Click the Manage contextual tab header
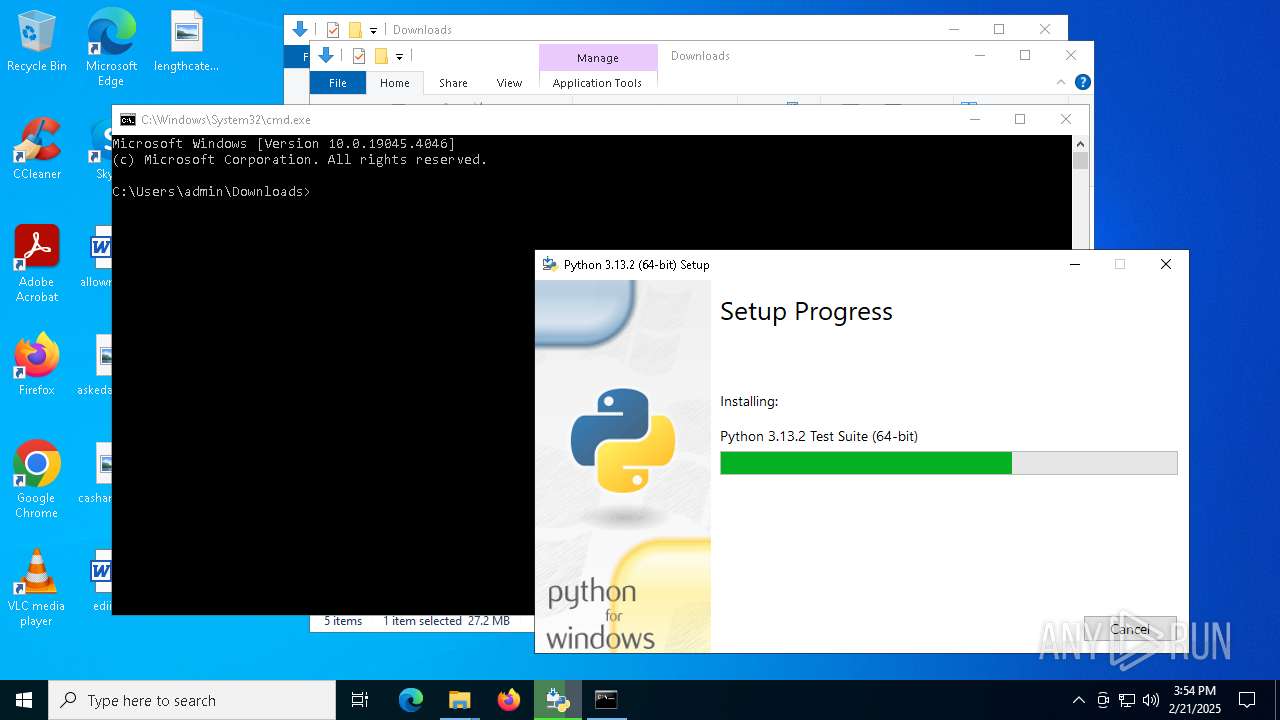The height and width of the screenshot is (720, 1280). coord(598,58)
